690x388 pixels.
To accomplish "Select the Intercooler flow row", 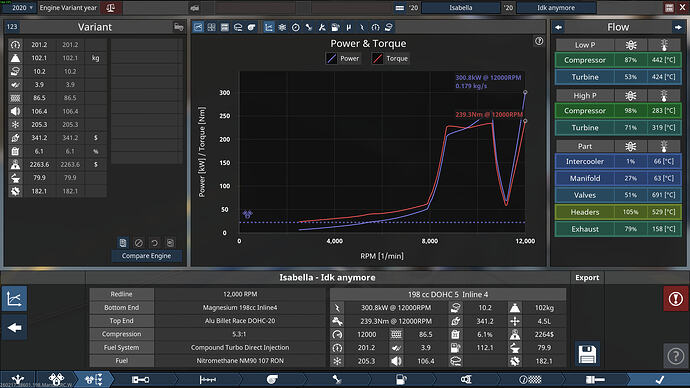I will pos(618,161).
